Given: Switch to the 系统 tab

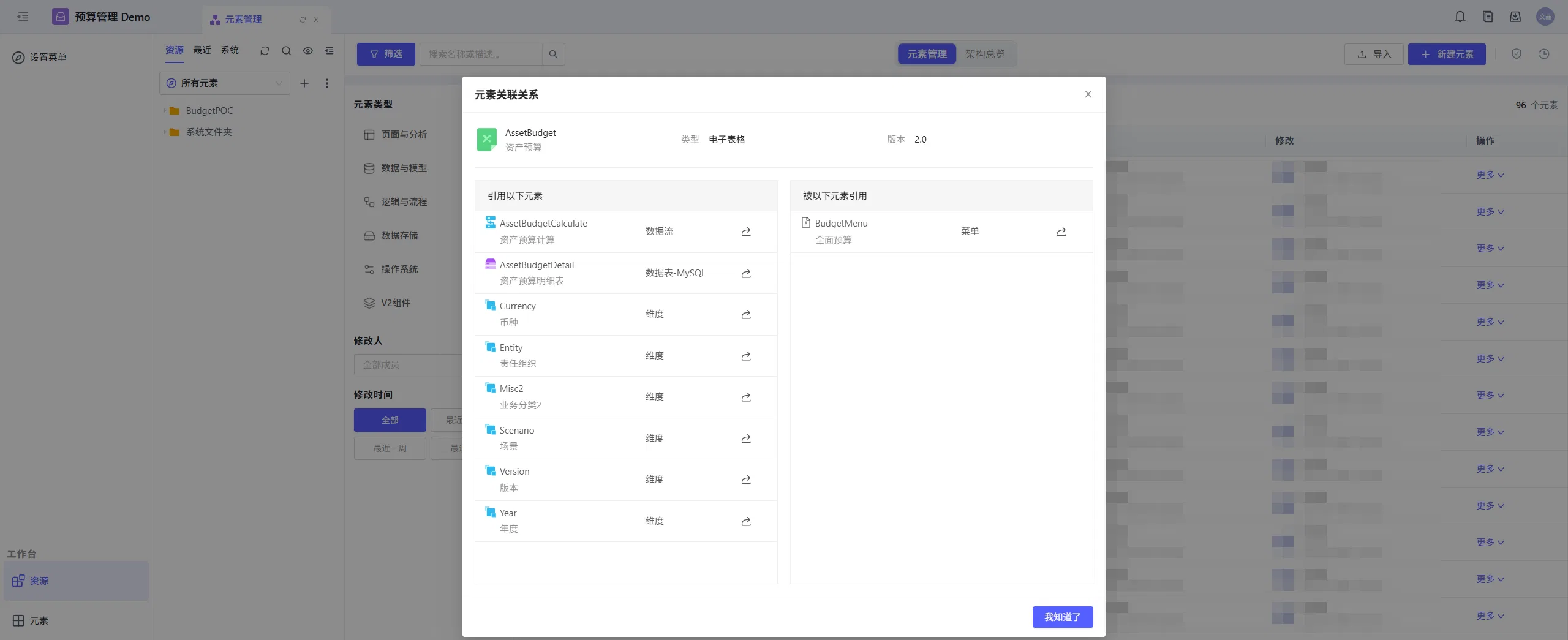Looking at the screenshot, I should (x=230, y=50).
